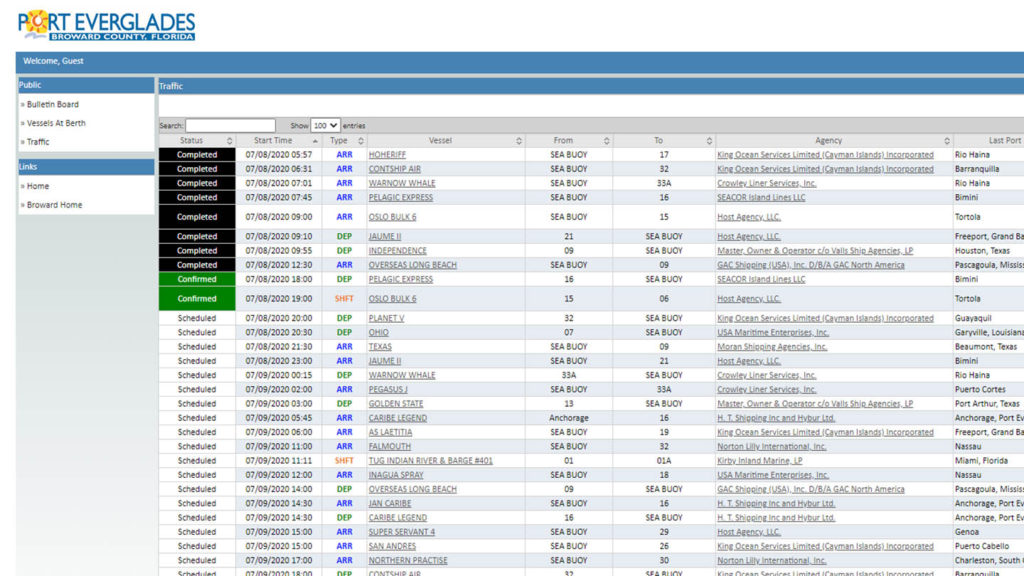Screen dimensions: 1024x576
Task: Click the To column sort arrows
Action: 709,141
